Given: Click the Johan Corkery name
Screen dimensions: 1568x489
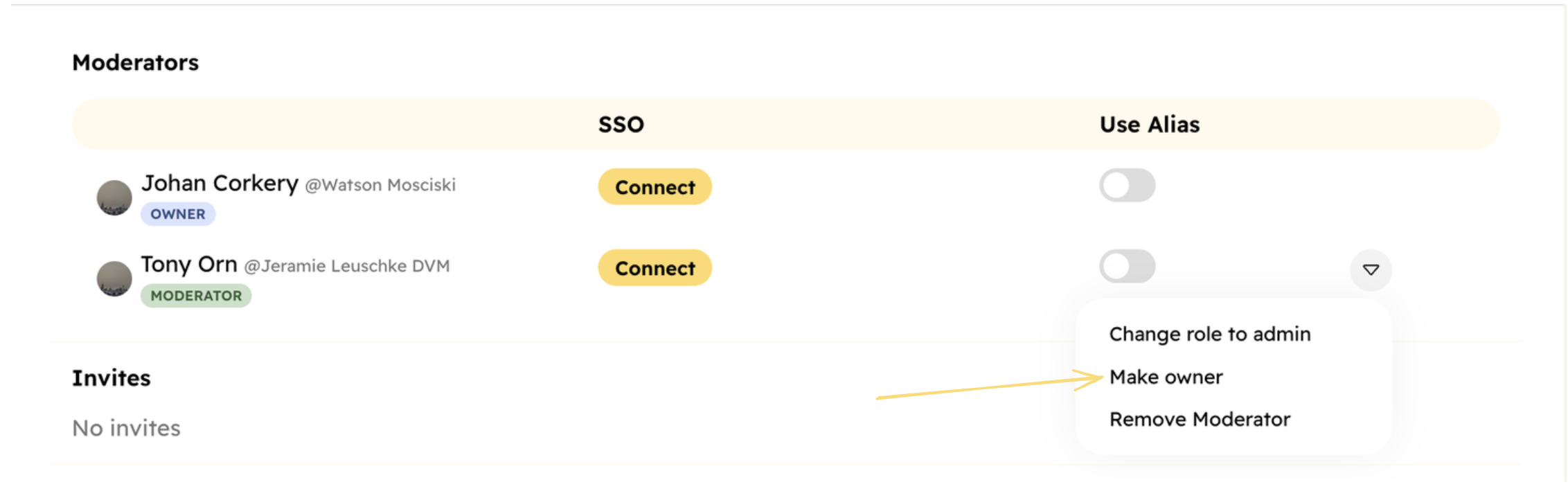Looking at the screenshot, I should [x=220, y=184].
